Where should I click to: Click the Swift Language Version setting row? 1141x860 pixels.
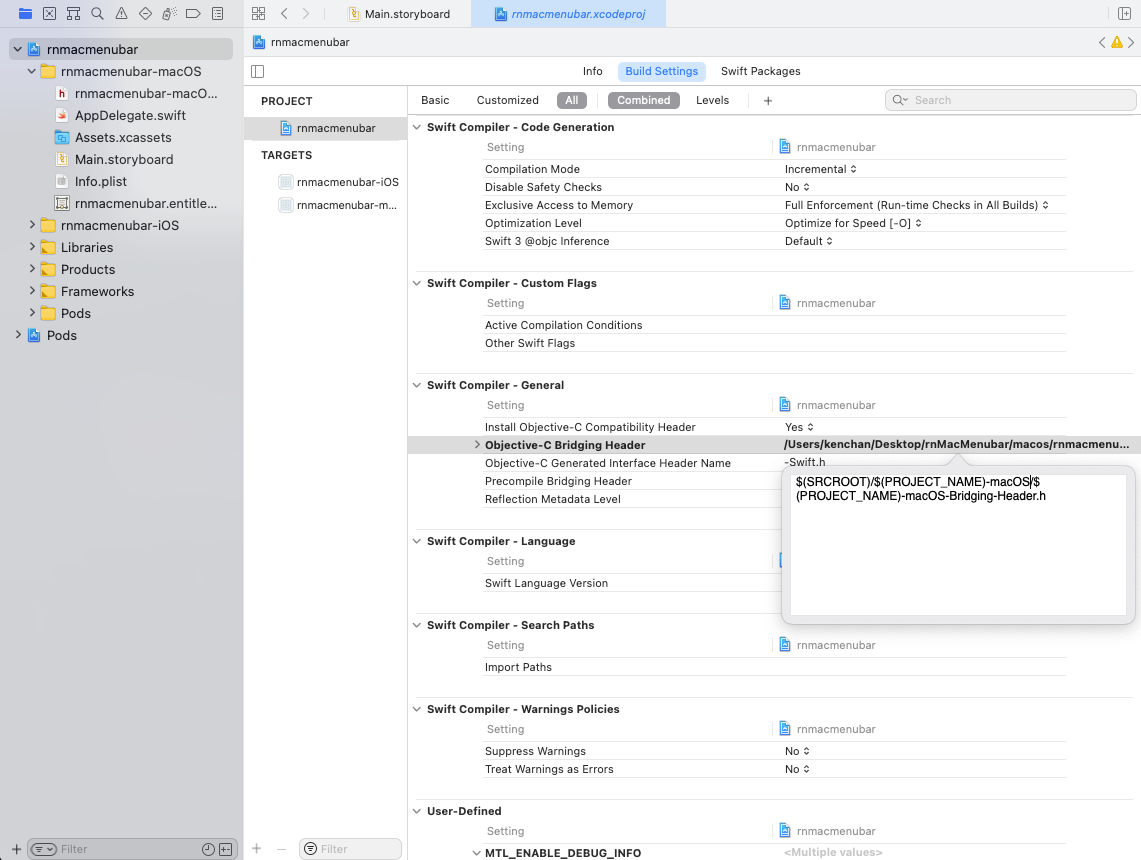pos(546,583)
